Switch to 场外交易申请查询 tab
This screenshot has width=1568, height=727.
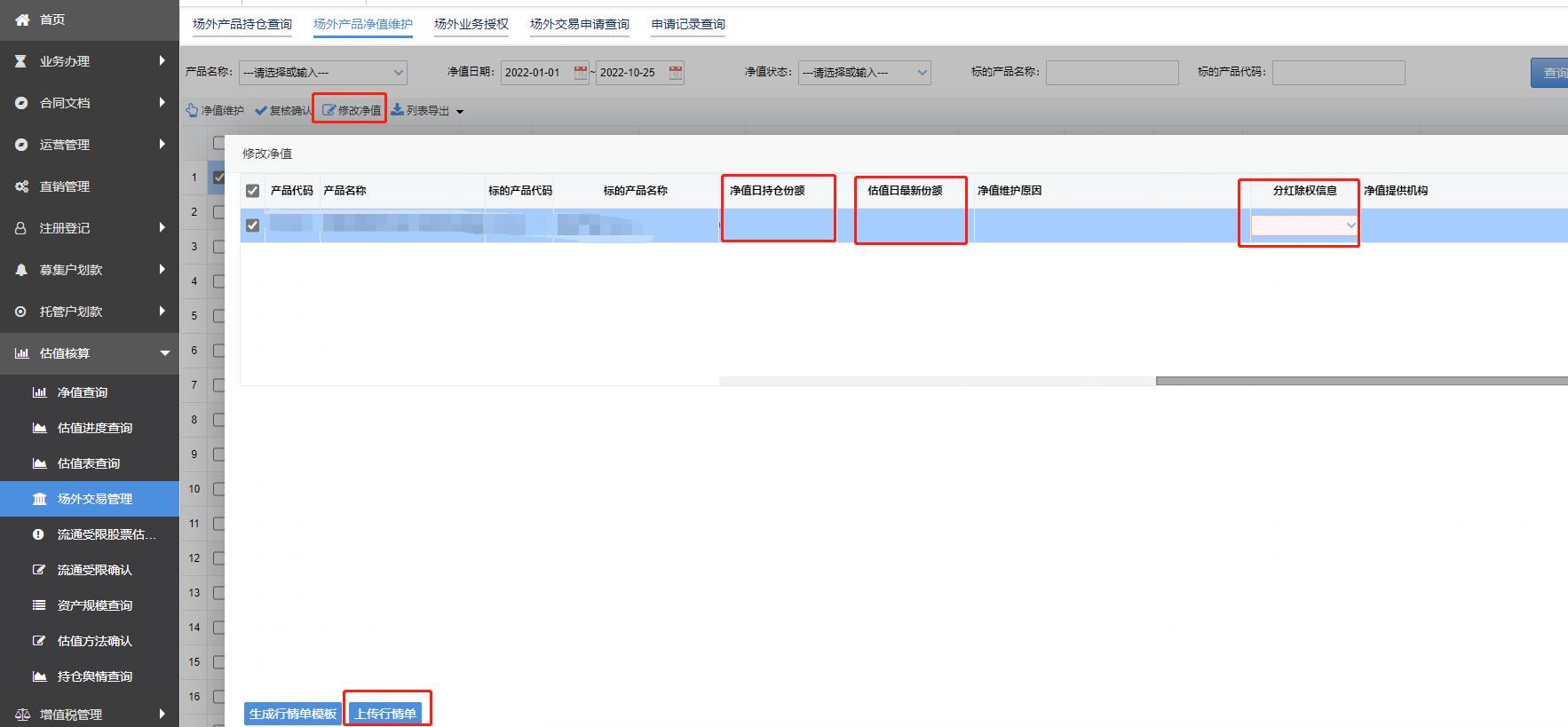[x=579, y=24]
